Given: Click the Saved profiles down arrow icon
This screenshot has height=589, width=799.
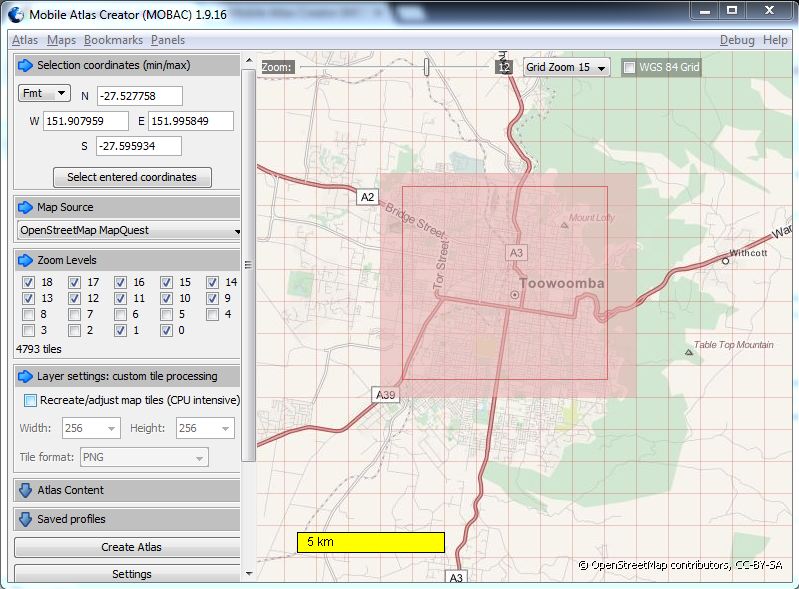Looking at the screenshot, I should pos(26,519).
